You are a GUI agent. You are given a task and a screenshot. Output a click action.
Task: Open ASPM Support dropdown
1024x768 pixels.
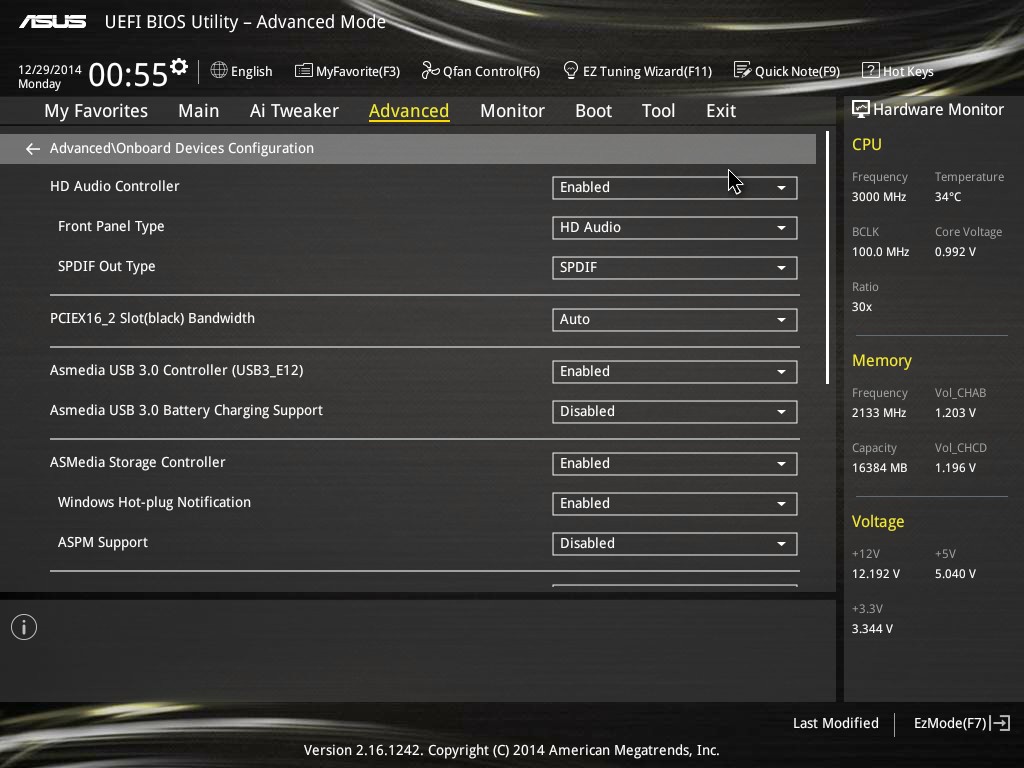pyautogui.click(x=675, y=544)
